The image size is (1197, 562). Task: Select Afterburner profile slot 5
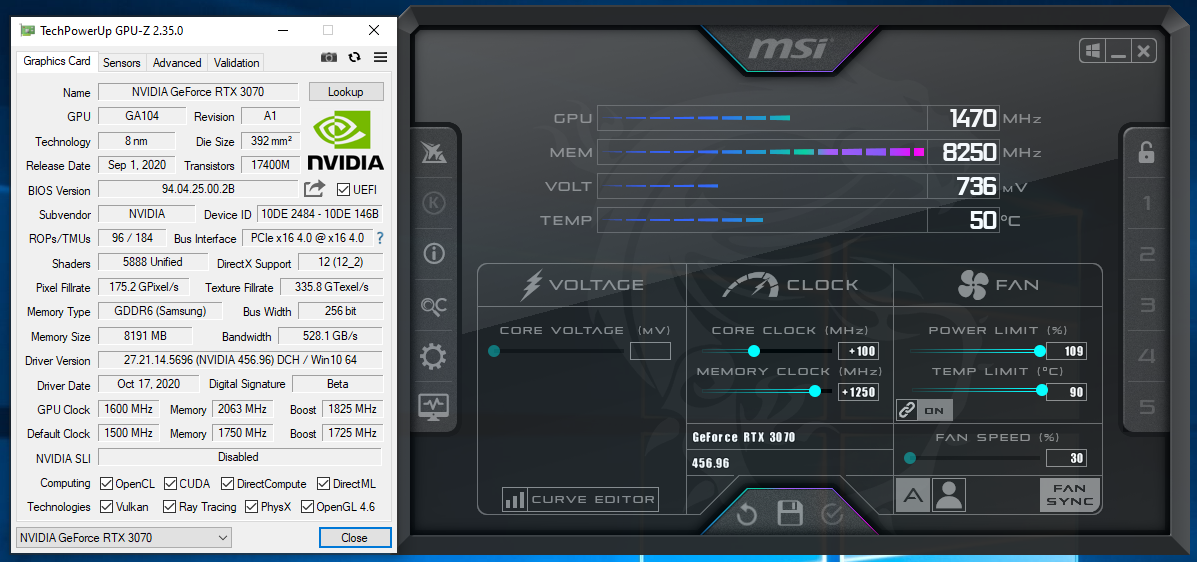(x=1147, y=406)
